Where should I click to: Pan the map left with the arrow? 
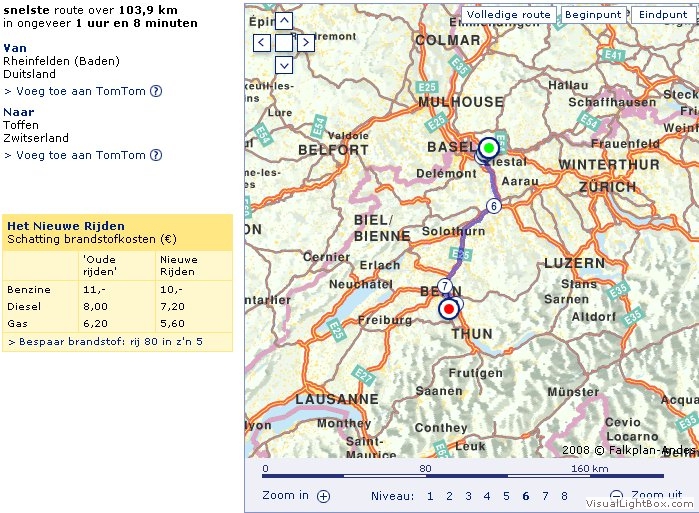[x=262, y=43]
